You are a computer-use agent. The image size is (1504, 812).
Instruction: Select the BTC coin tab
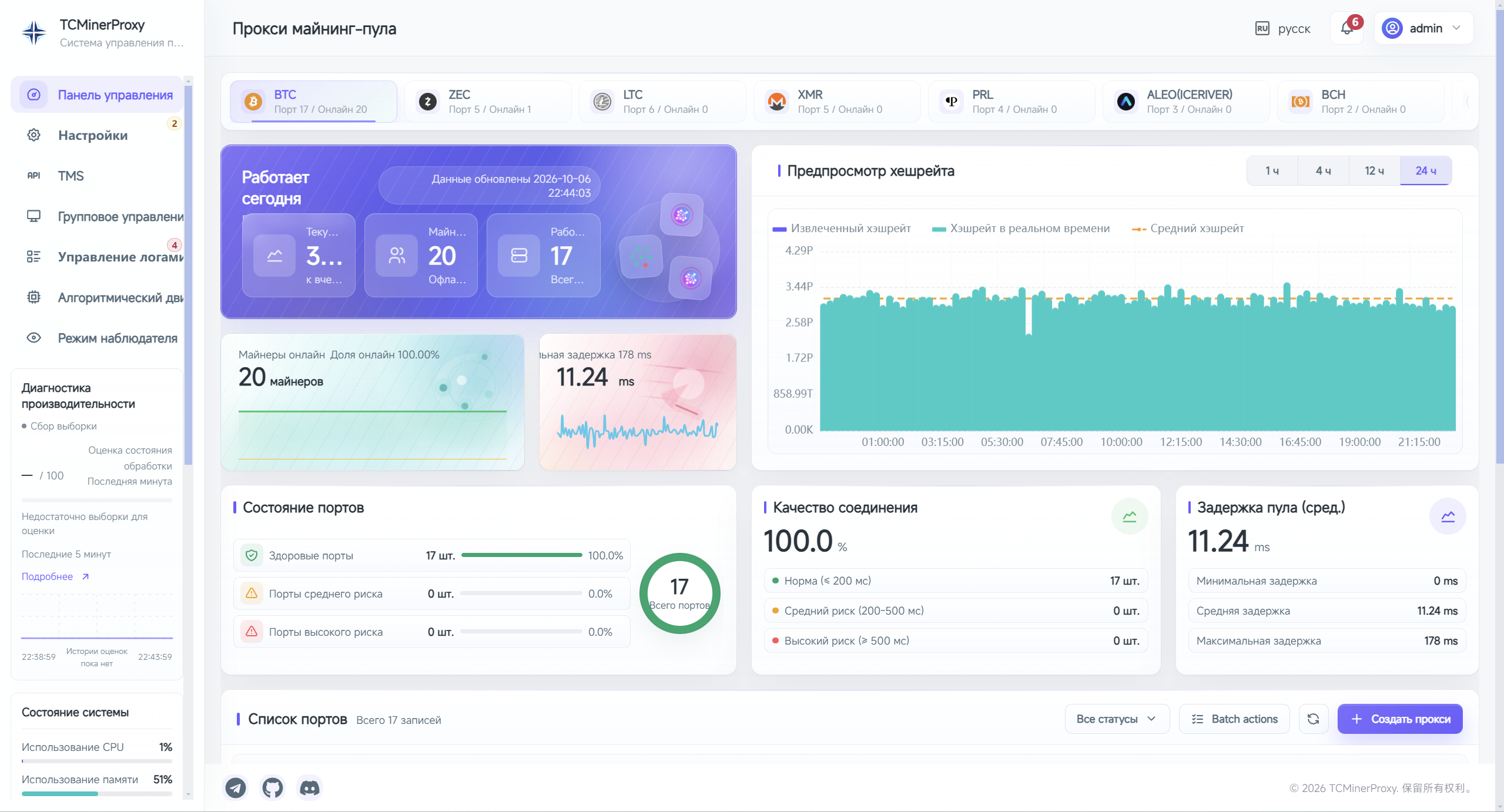pyautogui.click(x=313, y=101)
